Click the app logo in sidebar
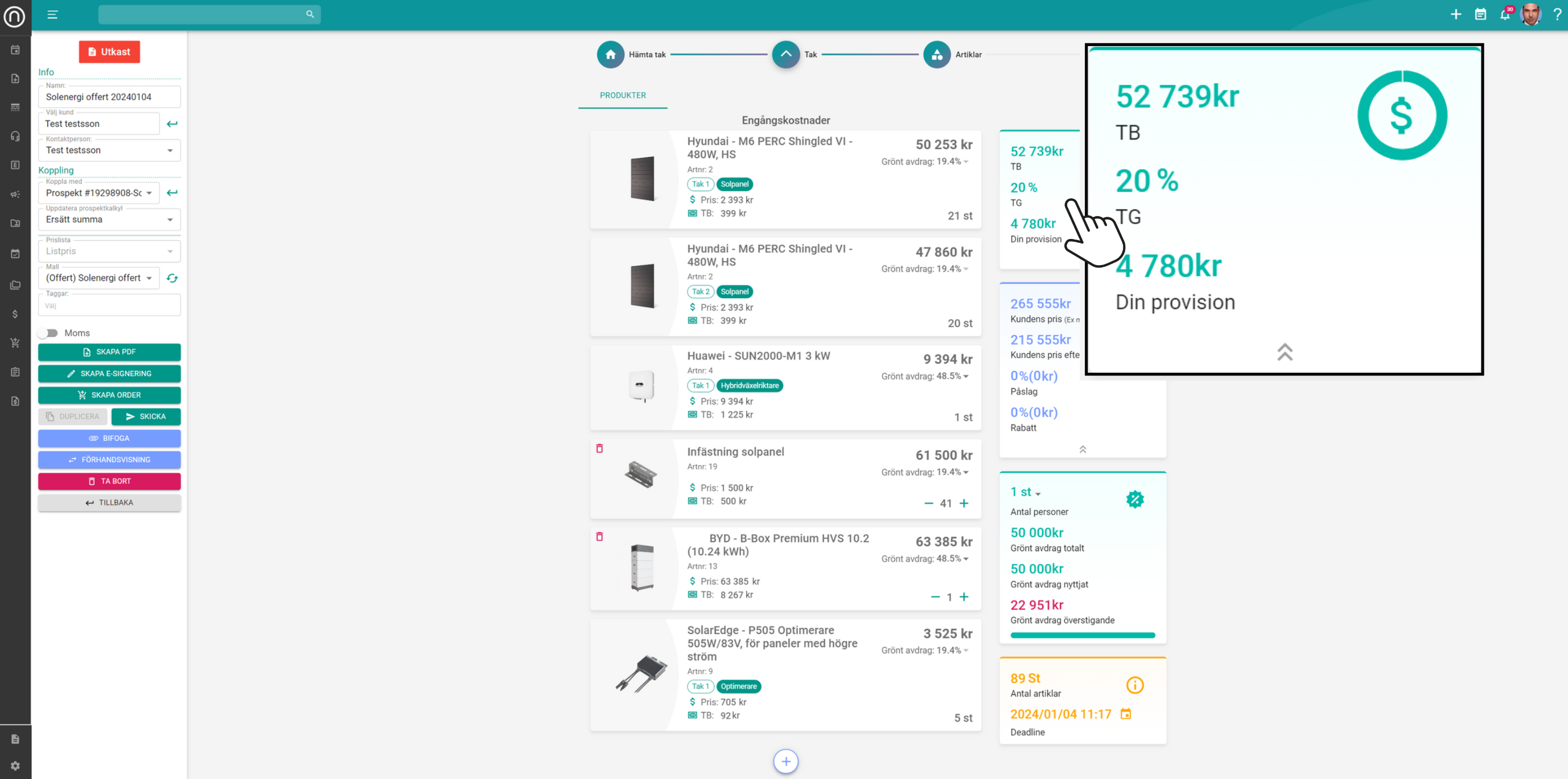 [x=15, y=16]
